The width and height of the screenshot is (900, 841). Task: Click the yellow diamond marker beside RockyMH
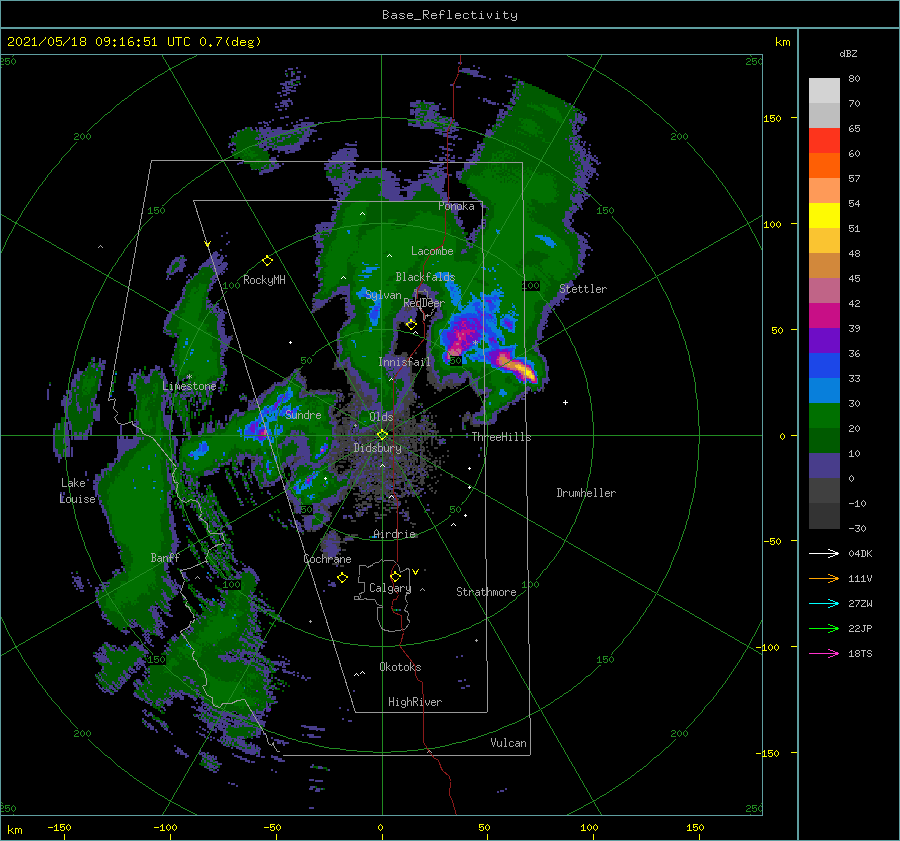267,261
